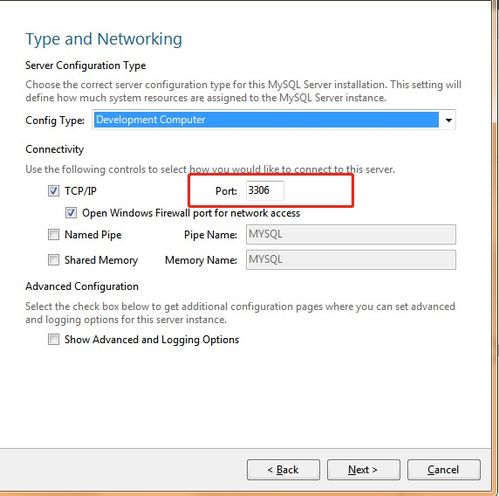Image resolution: width=499 pixels, height=496 pixels.
Task: Click the Shared Memory label
Action: pos(101,260)
